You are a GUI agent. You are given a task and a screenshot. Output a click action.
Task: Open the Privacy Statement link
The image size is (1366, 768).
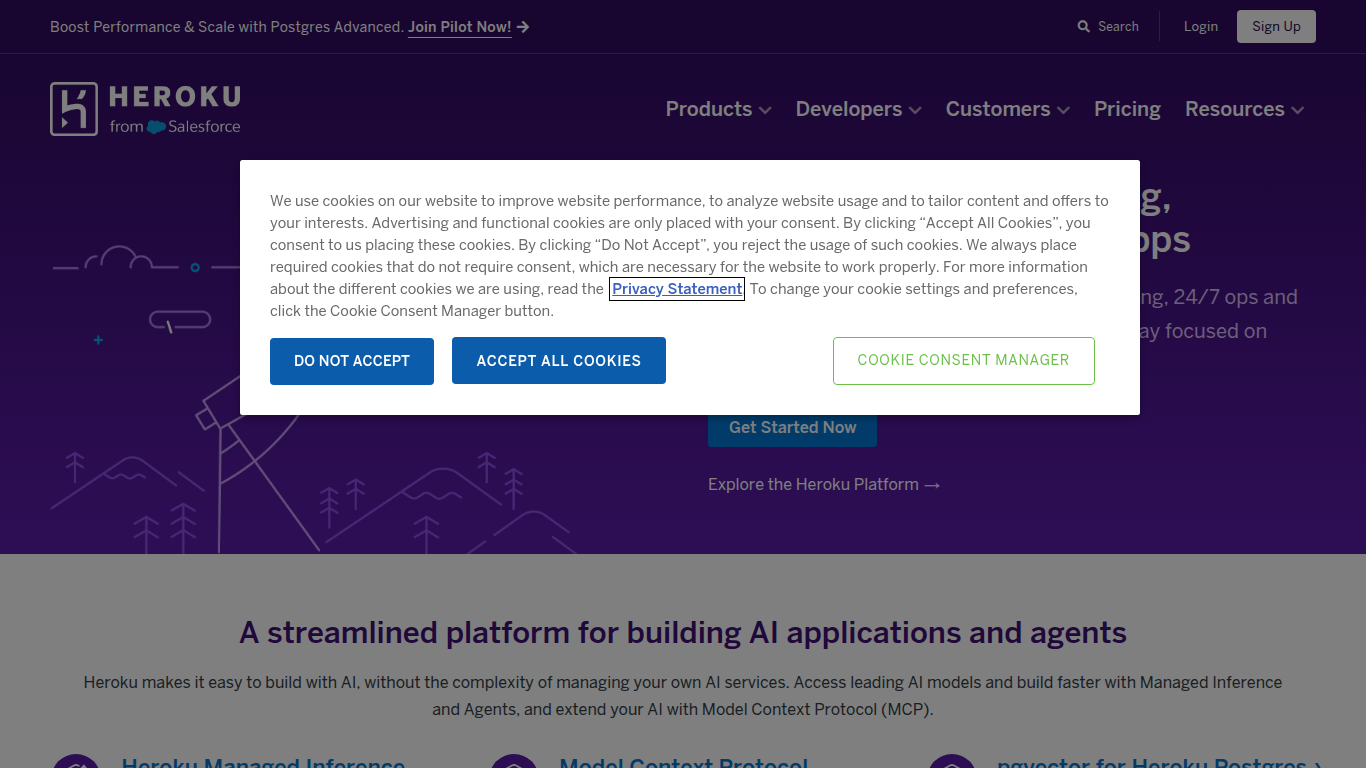pos(677,289)
